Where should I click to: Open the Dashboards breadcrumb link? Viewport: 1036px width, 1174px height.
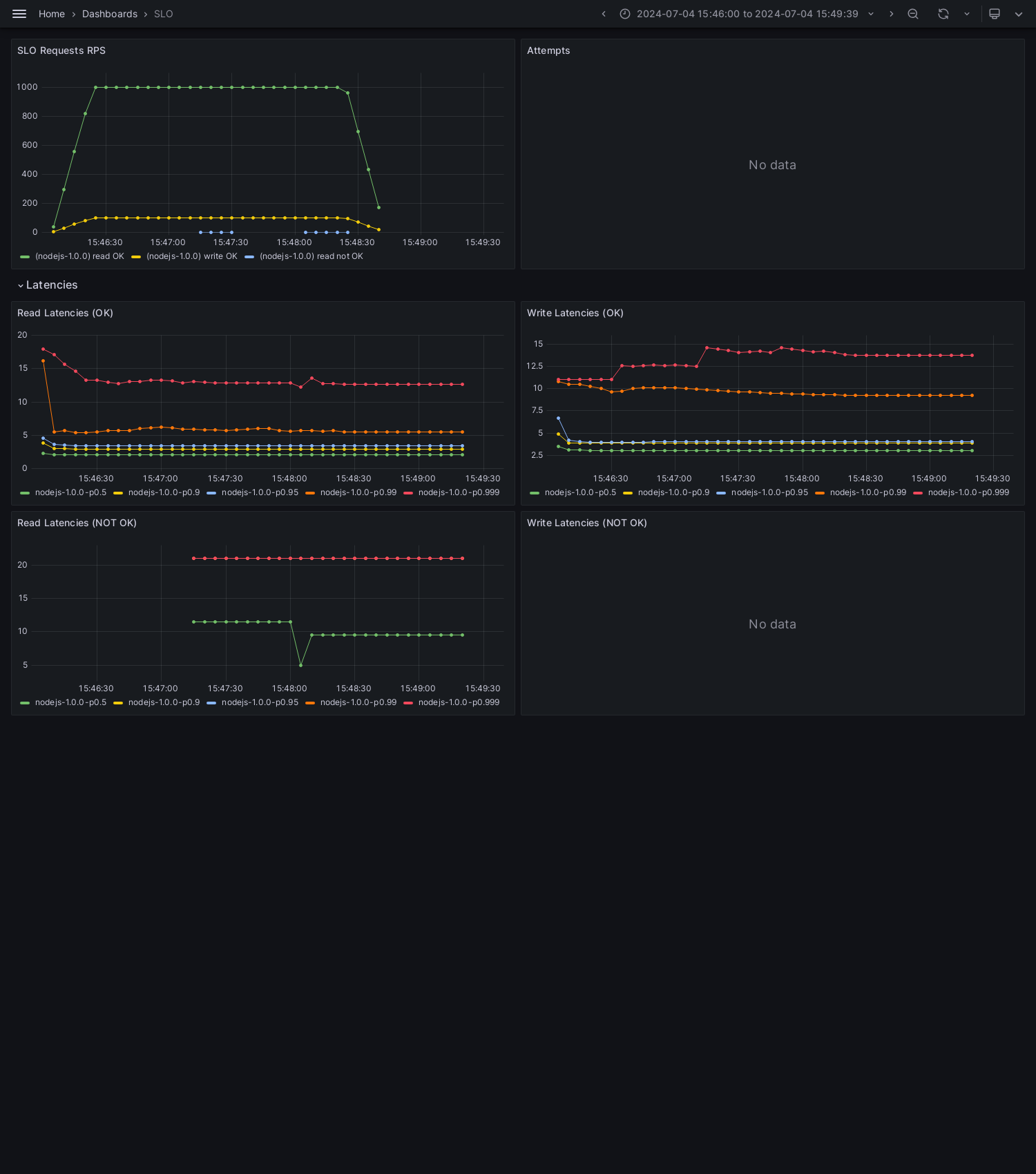110,14
